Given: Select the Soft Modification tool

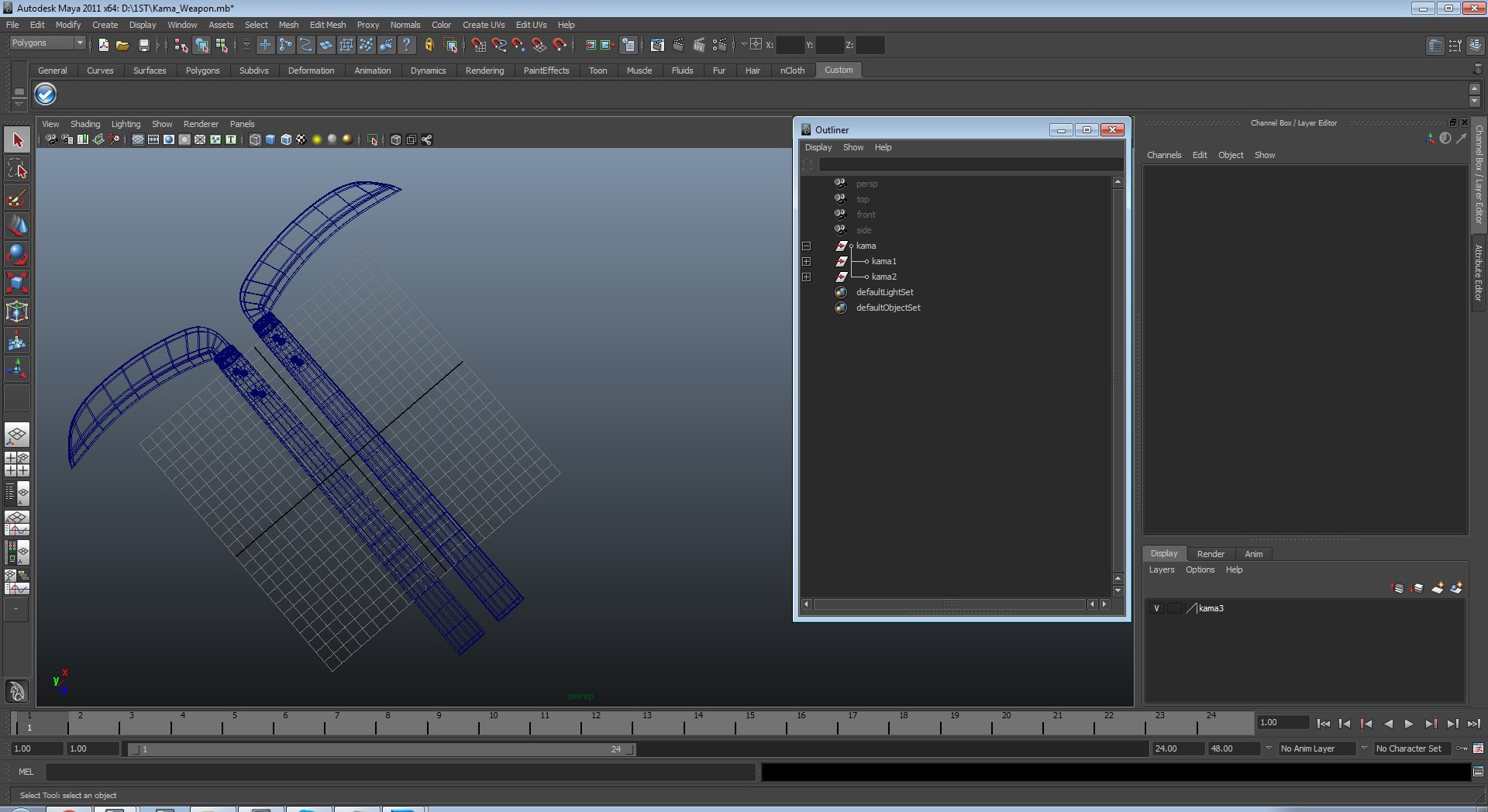Looking at the screenshot, I should coord(17,339).
